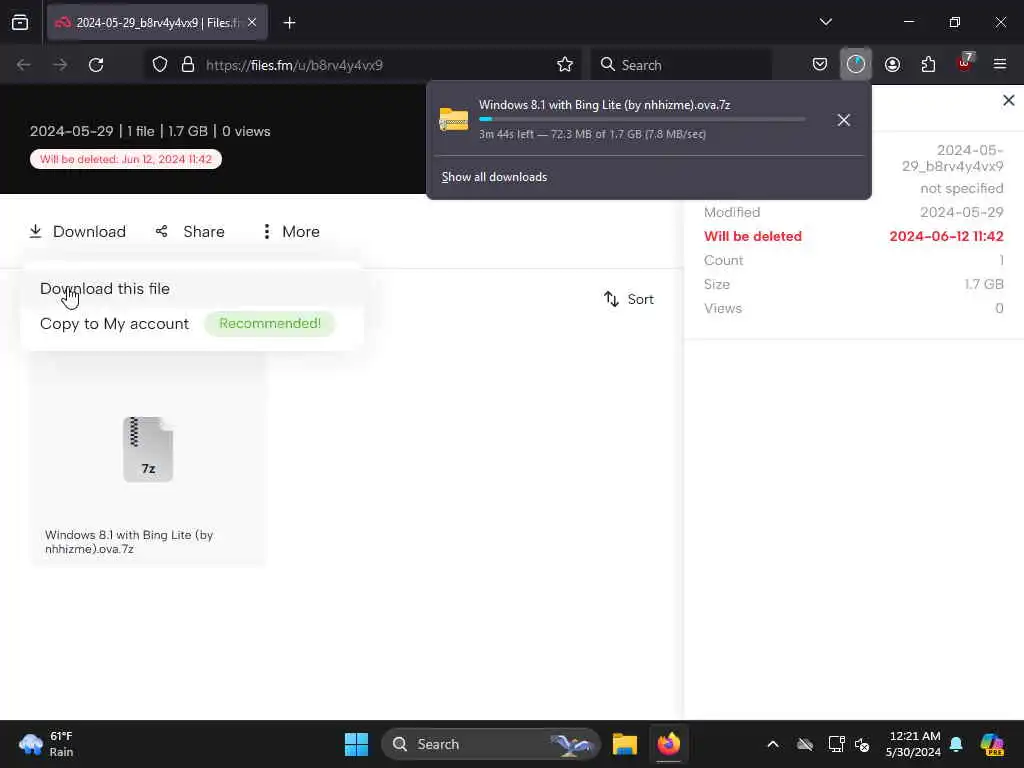Image resolution: width=1024 pixels, height=768 pixels.
Task: Click the Size 1.7 GB value
Action: click(x=984, y=284)
